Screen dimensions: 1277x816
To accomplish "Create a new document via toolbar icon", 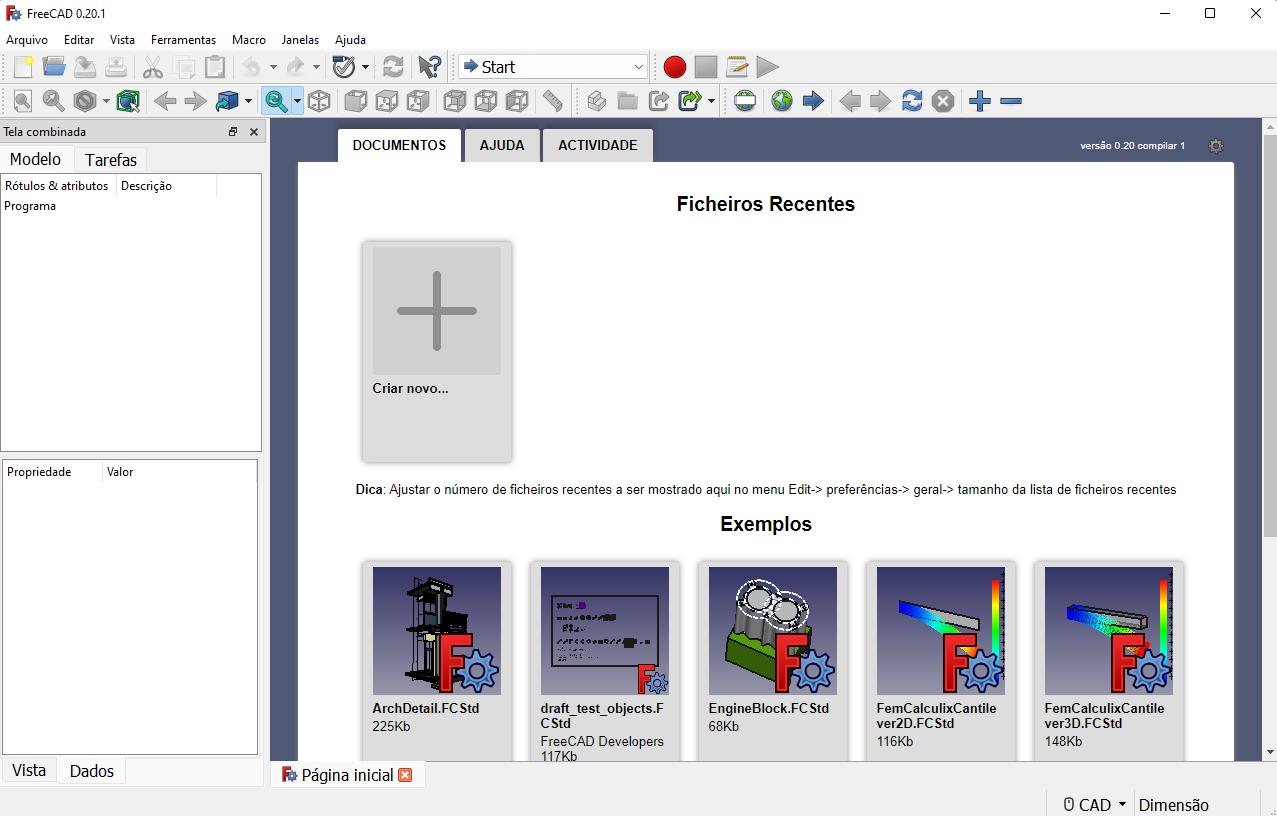I will (x=22, y=67).
